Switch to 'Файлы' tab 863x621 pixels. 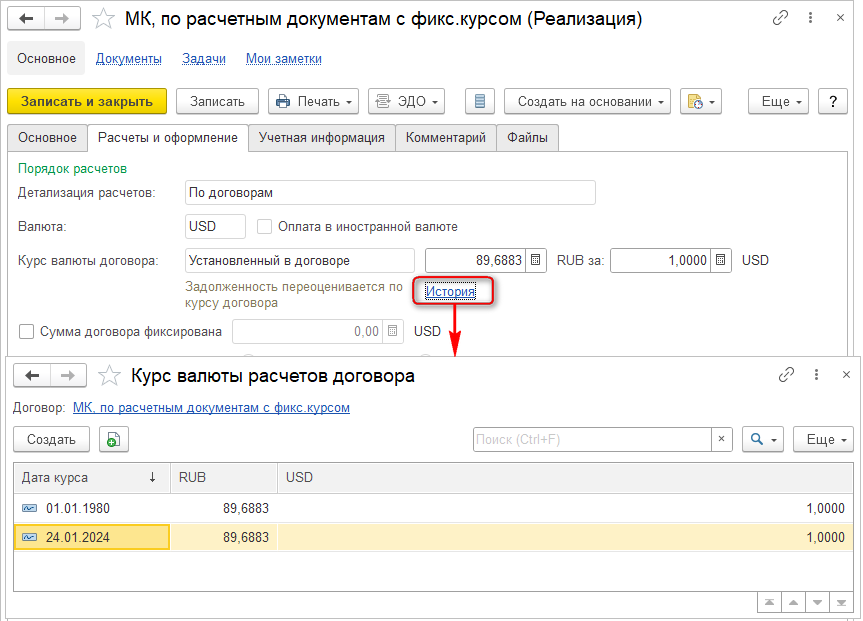[x=527, y=138]
